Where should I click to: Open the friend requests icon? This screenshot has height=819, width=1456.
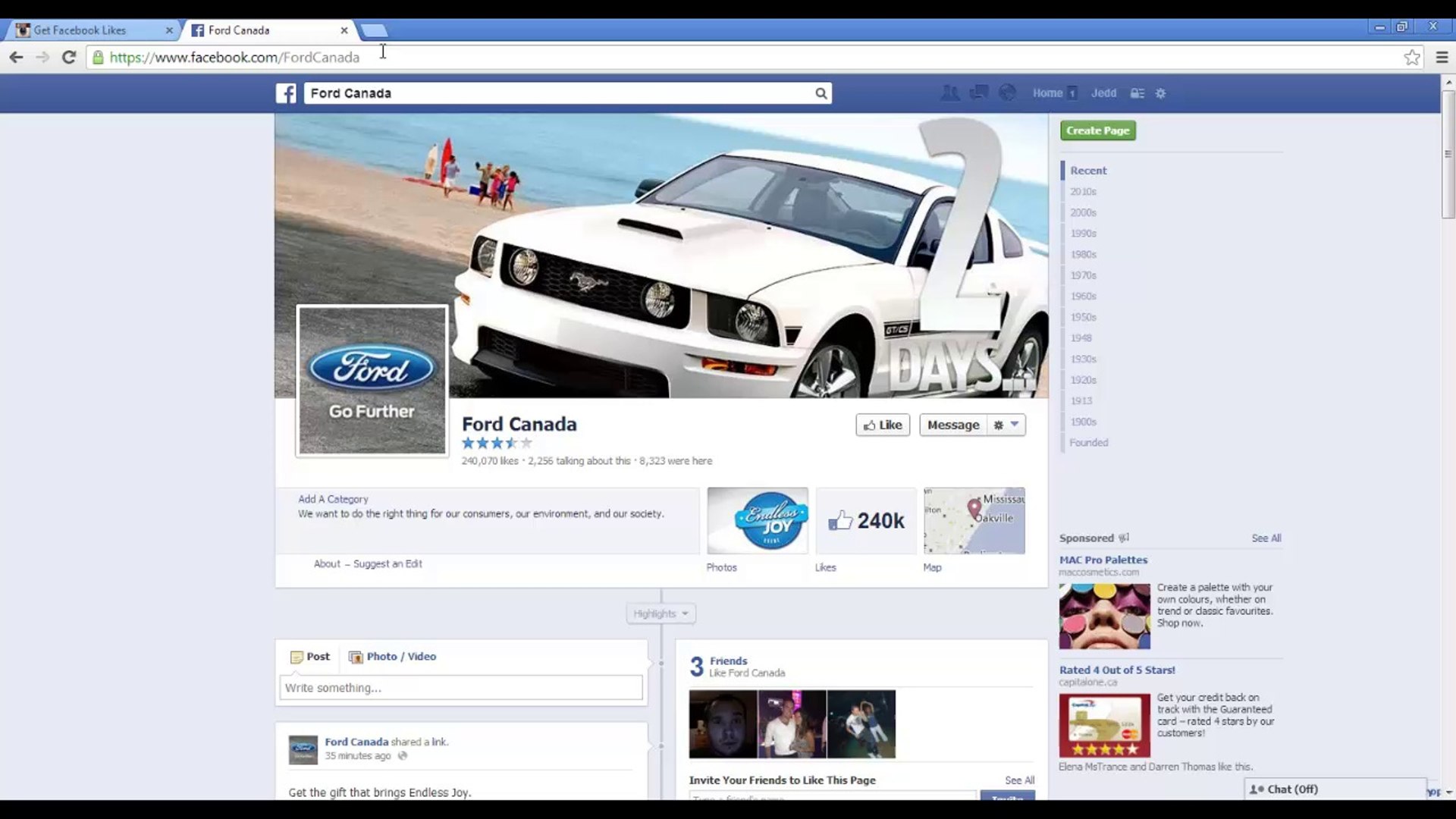950,93
